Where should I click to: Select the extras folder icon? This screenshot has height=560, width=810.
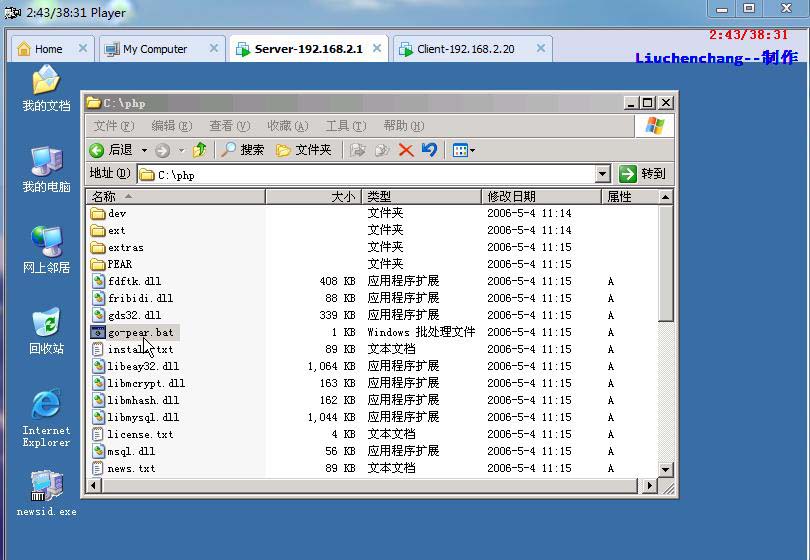tap(98, 247)
